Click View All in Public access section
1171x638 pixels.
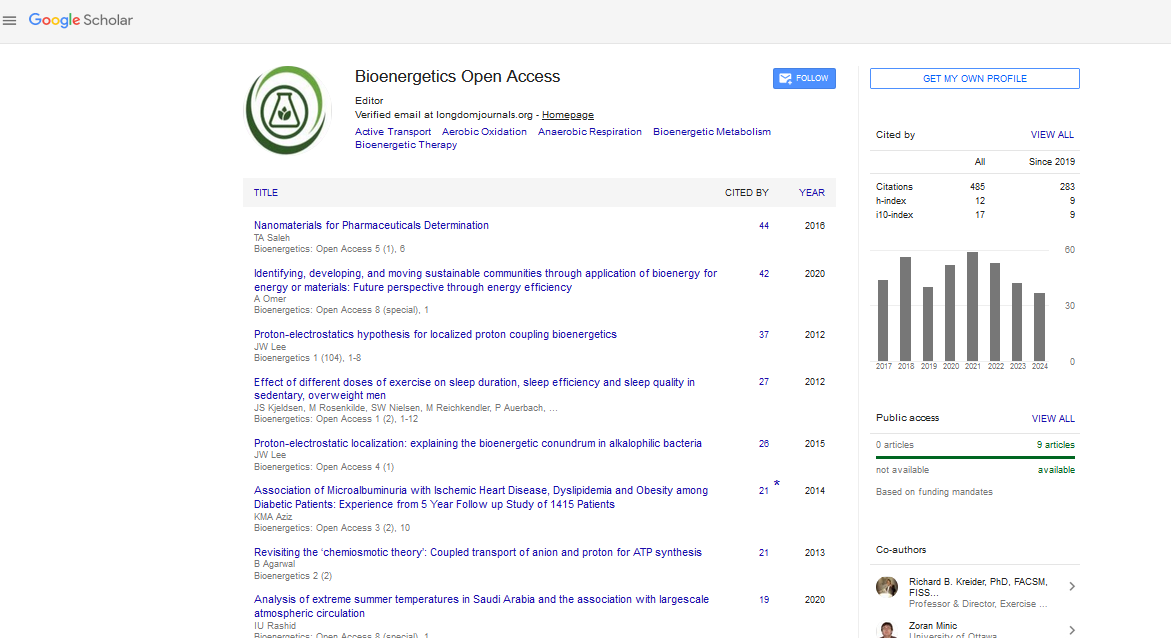pyautogui.click(x=1053, y=419)
